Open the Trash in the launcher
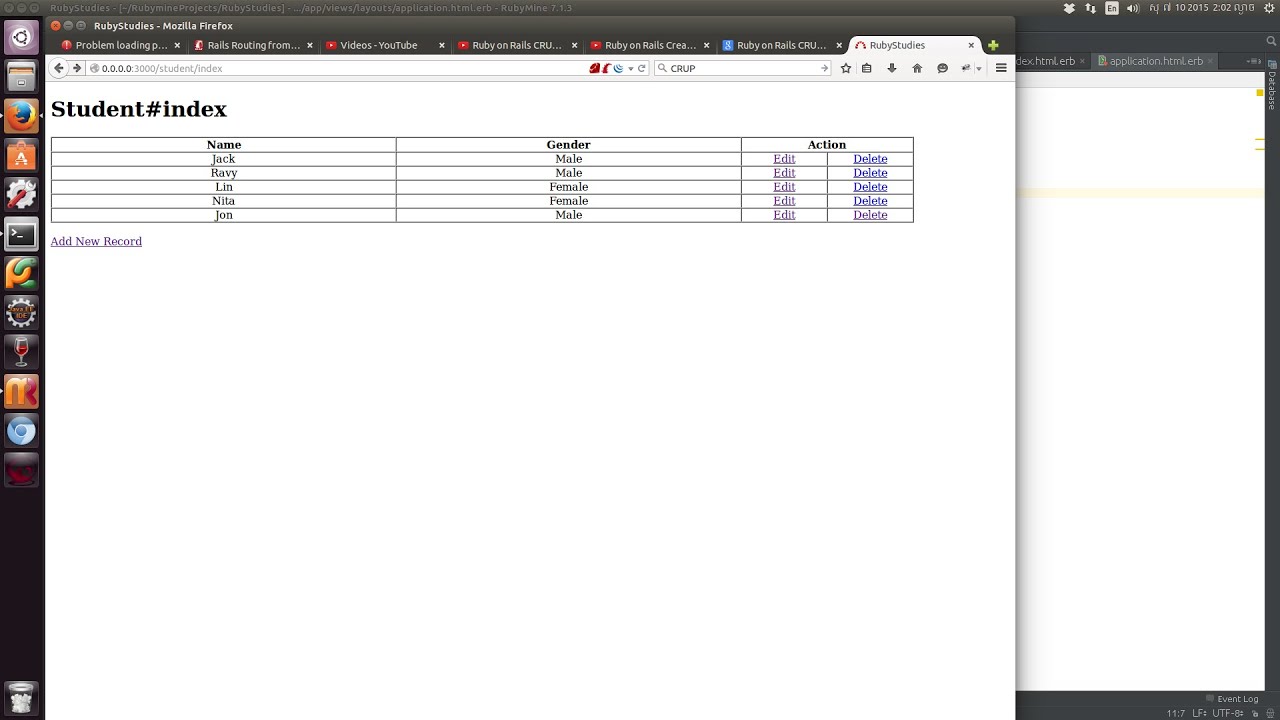Screen dimensions: 1280x720 tap(21, 697)
